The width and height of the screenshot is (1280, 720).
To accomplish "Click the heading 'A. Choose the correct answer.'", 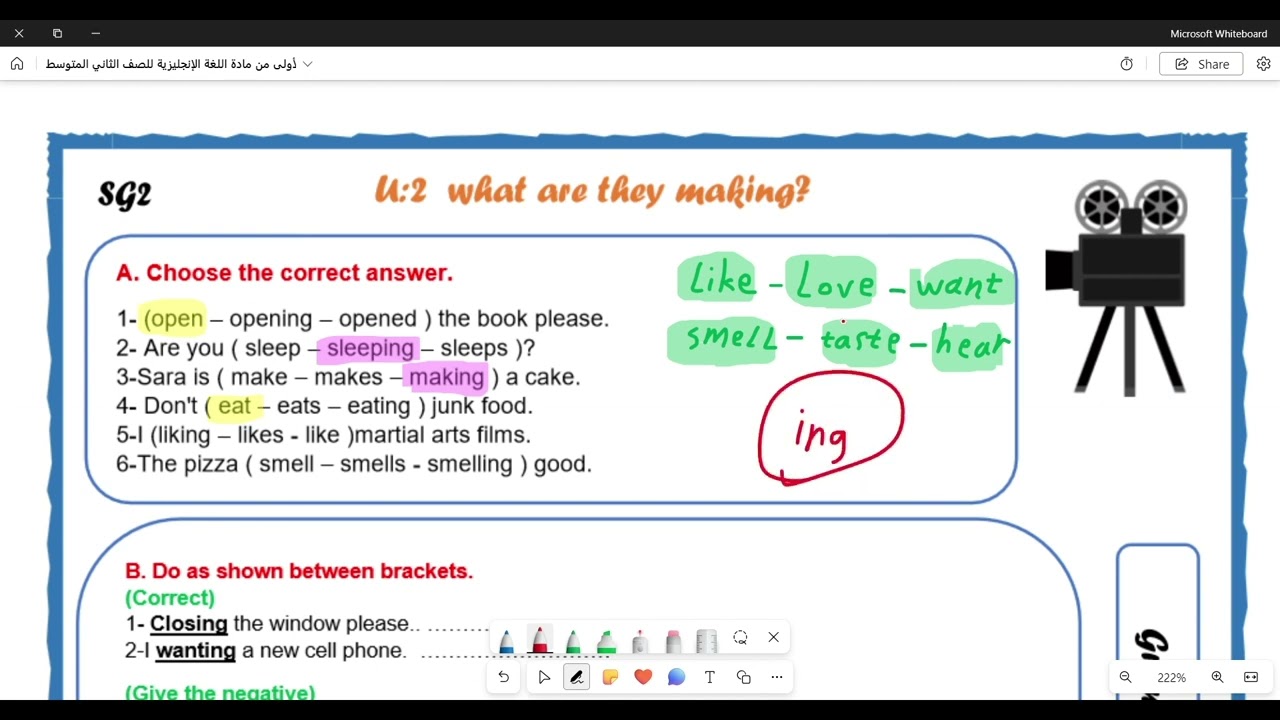I will coord(285,273).
